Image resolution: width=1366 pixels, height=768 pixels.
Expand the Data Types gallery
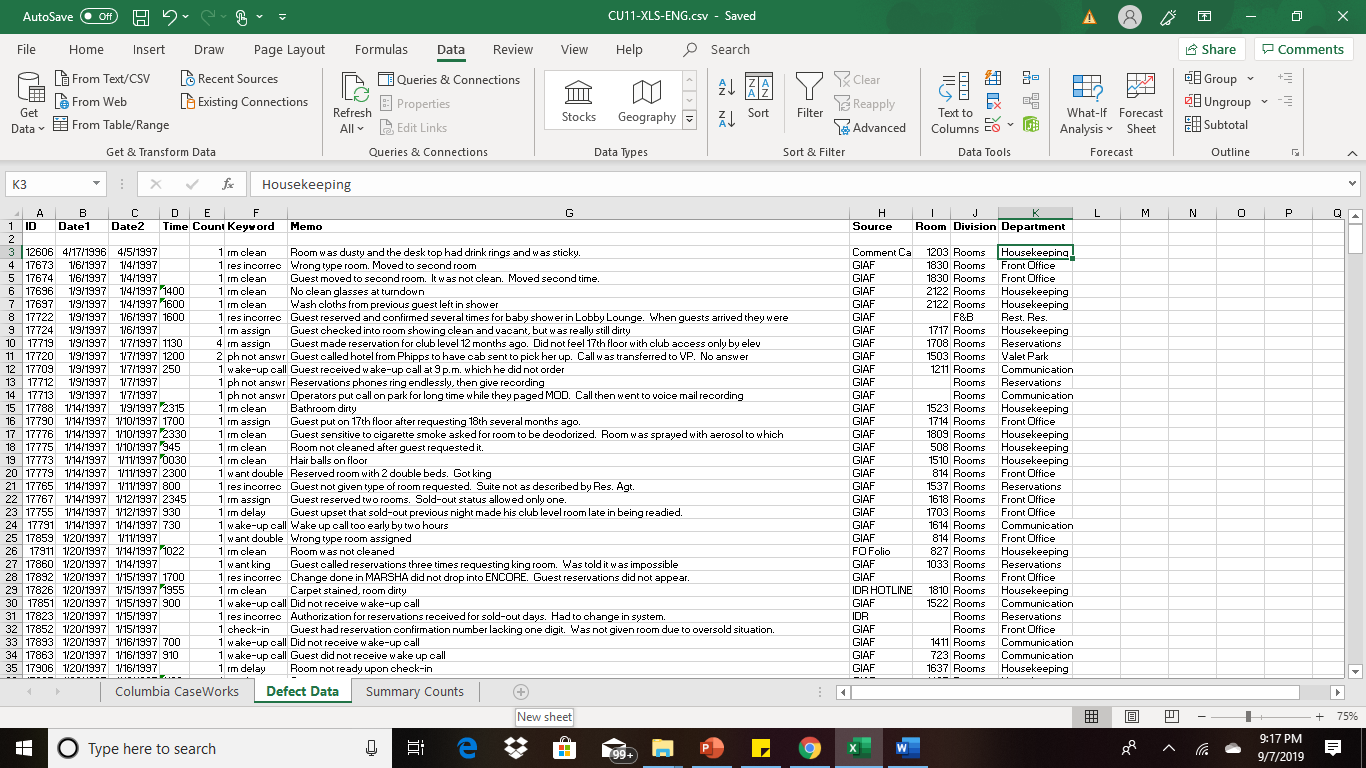(689, 119)
